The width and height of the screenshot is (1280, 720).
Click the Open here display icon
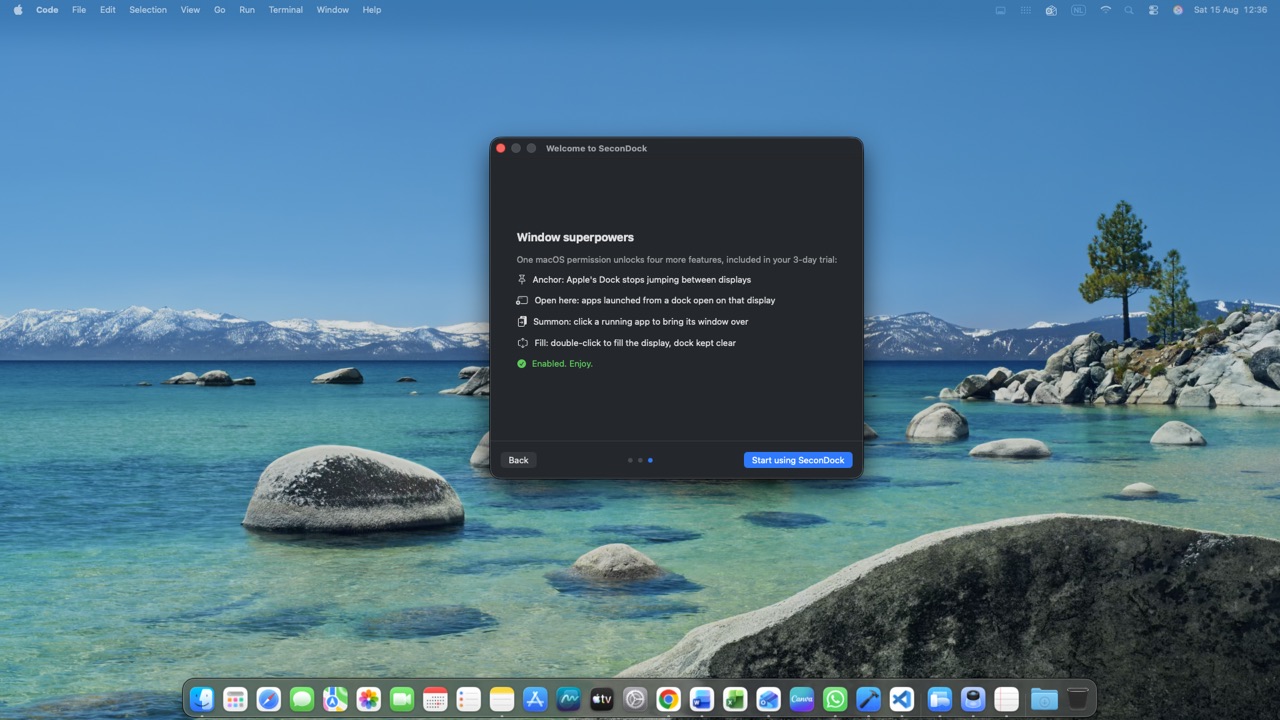coord(521,300)
